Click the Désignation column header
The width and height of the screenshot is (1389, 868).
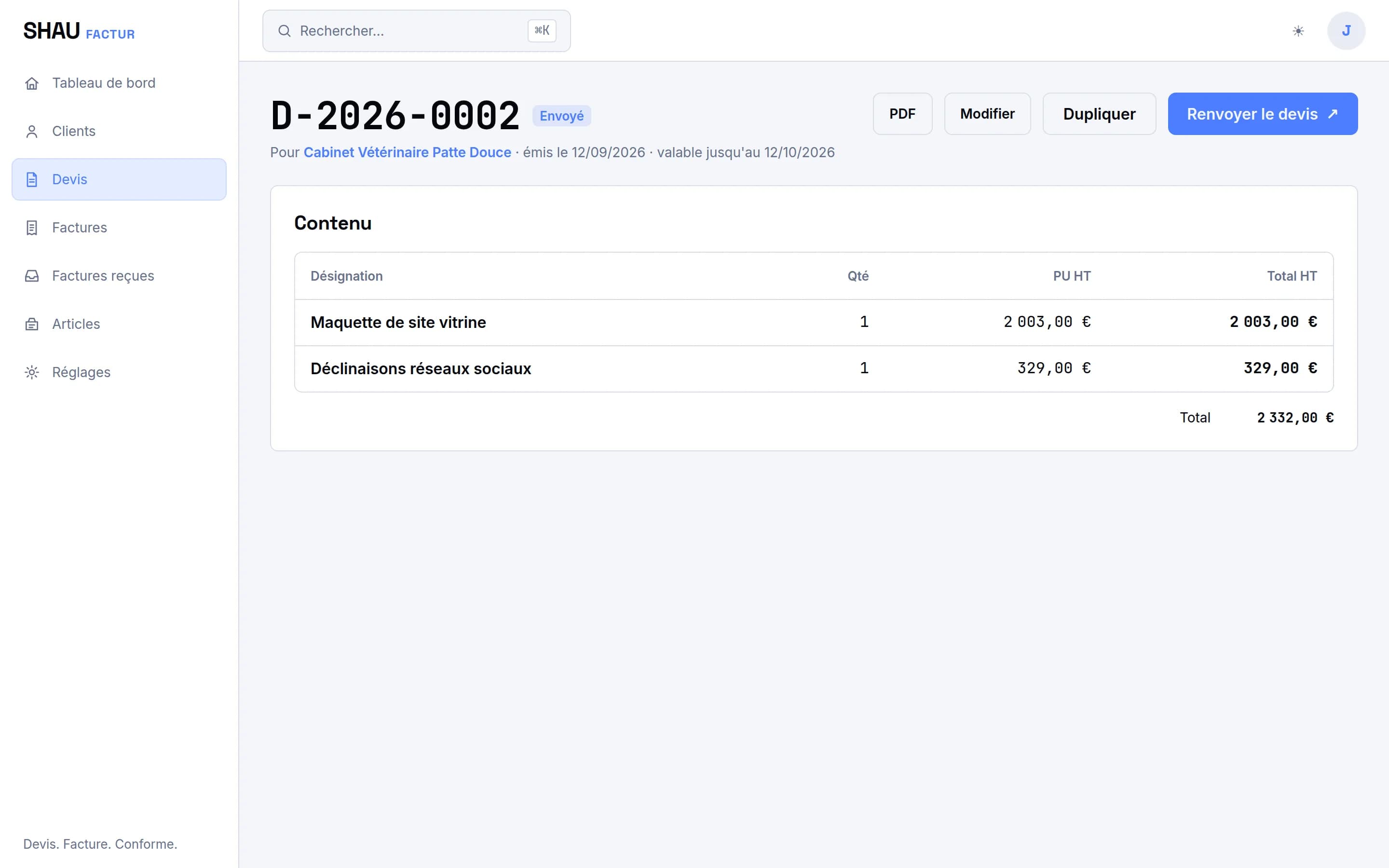(347, 276)
